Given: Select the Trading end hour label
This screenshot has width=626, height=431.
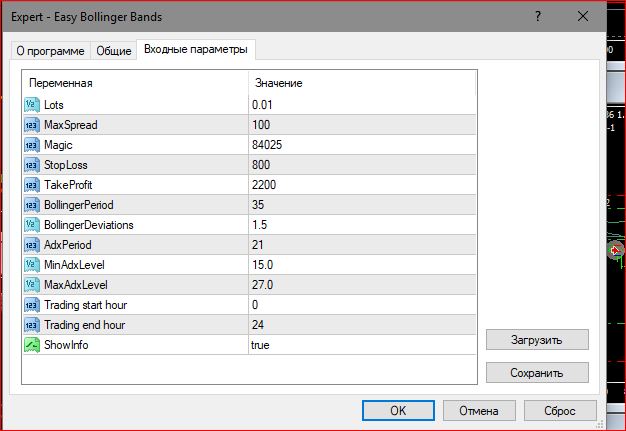Looking at the screenshot, I should (85, 325).
